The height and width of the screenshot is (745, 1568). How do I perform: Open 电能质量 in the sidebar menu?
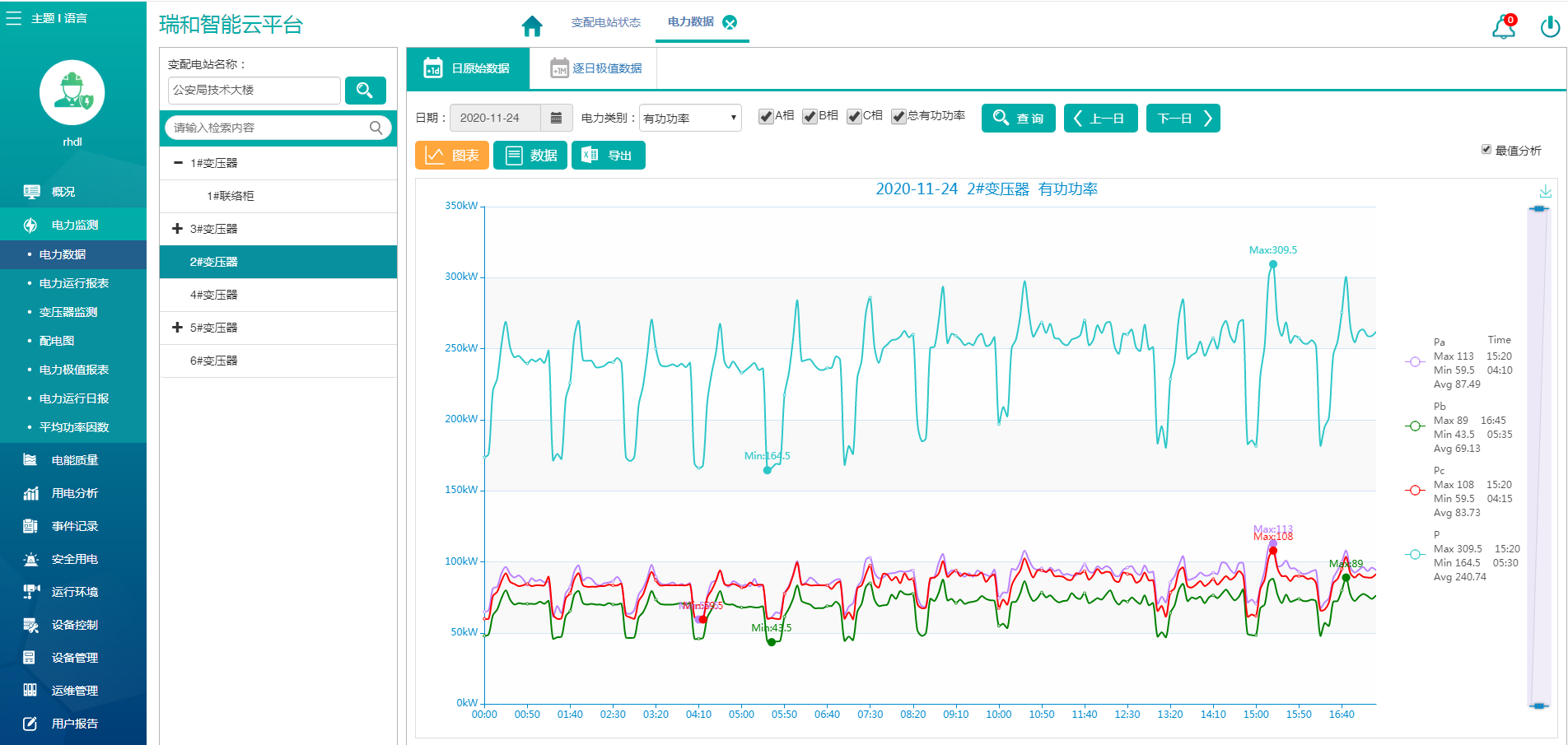[74, 460]
